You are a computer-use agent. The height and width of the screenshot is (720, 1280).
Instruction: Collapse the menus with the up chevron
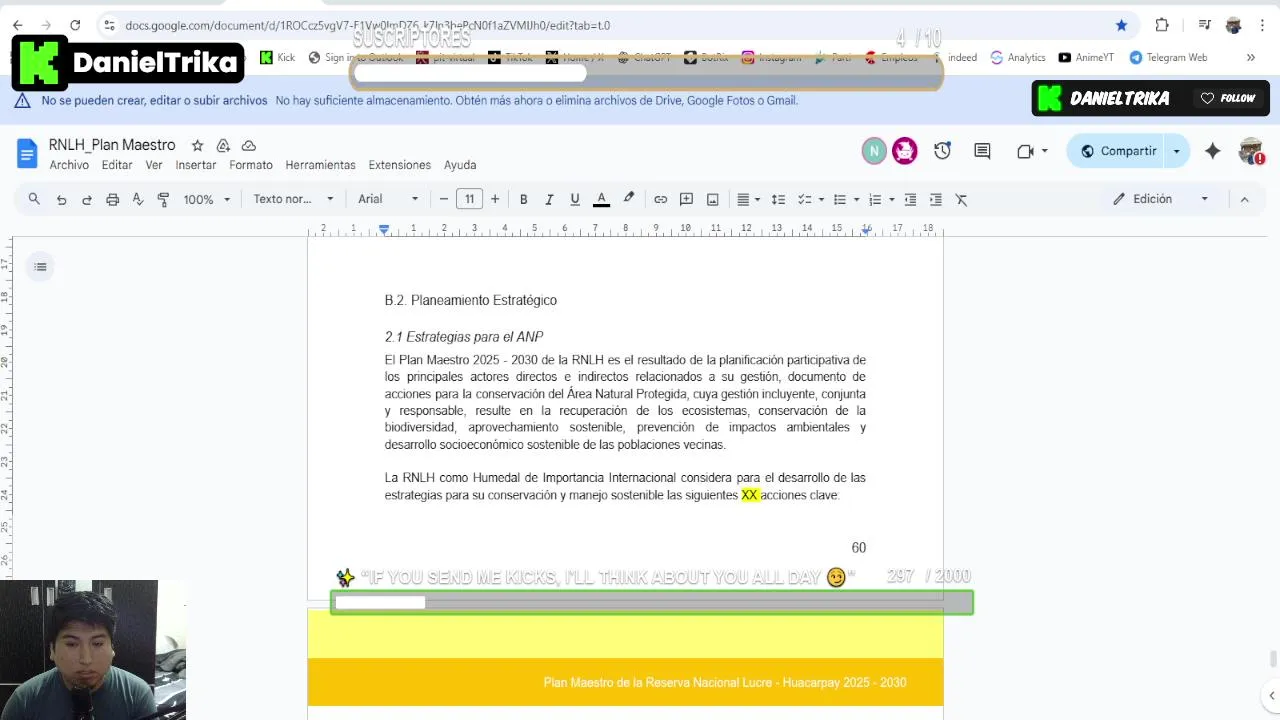[x=1245, y=199]
